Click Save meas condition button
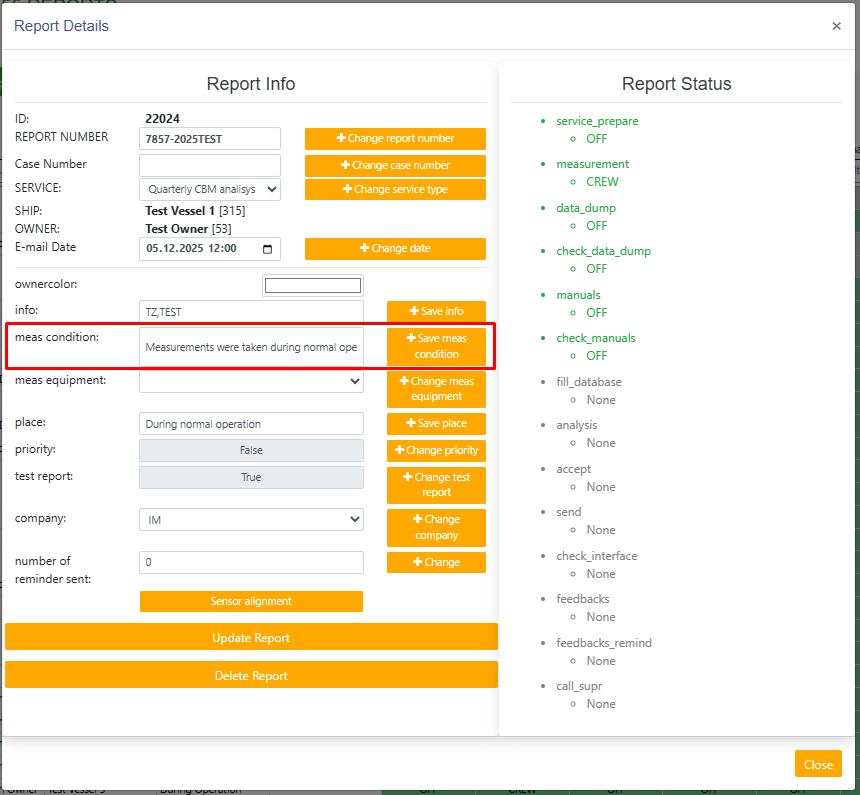The height and width of the screenshot is (795, 860). pyautogui.click(x=436, y=346)
